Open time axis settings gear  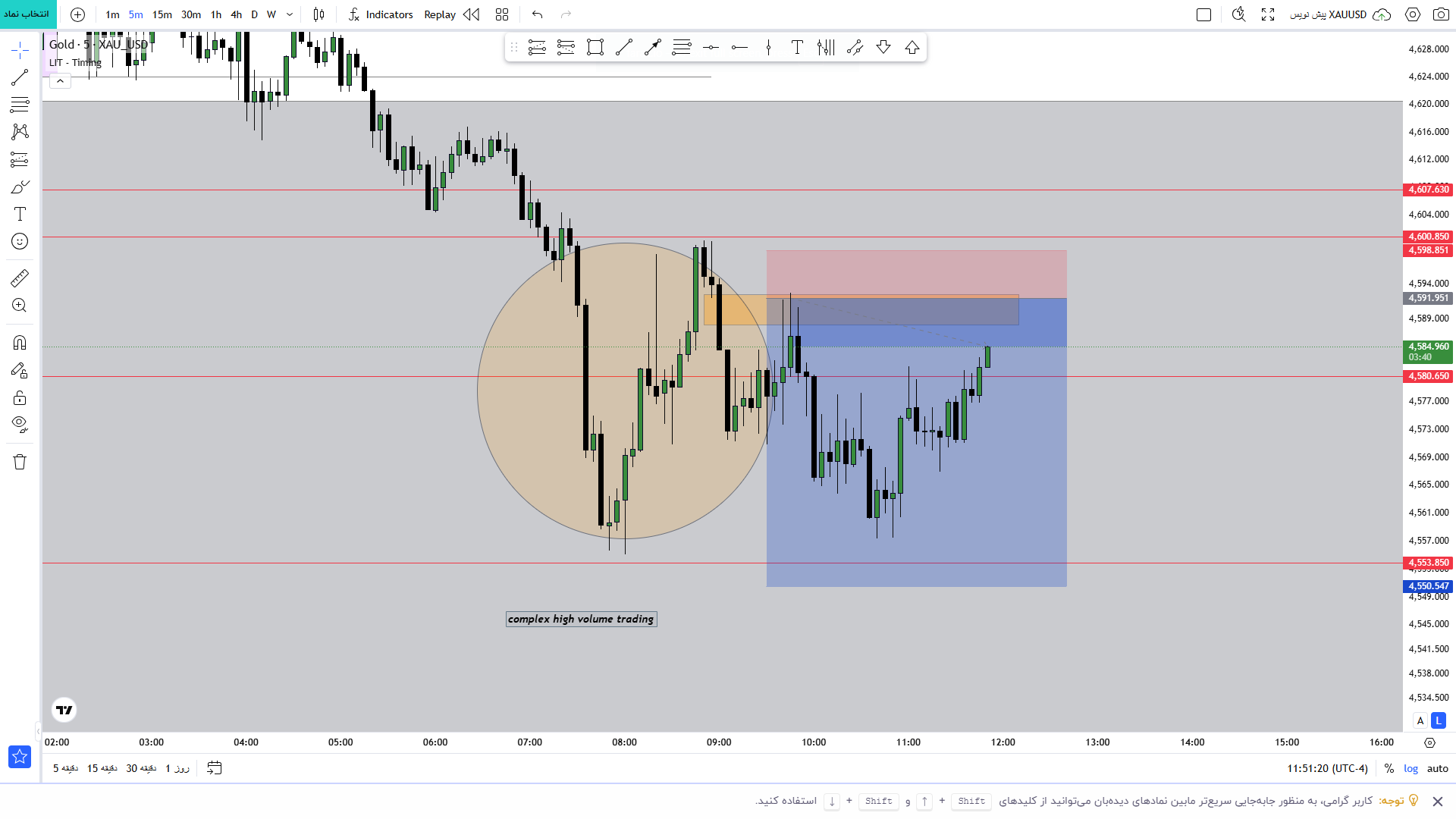click(1429, 742)
